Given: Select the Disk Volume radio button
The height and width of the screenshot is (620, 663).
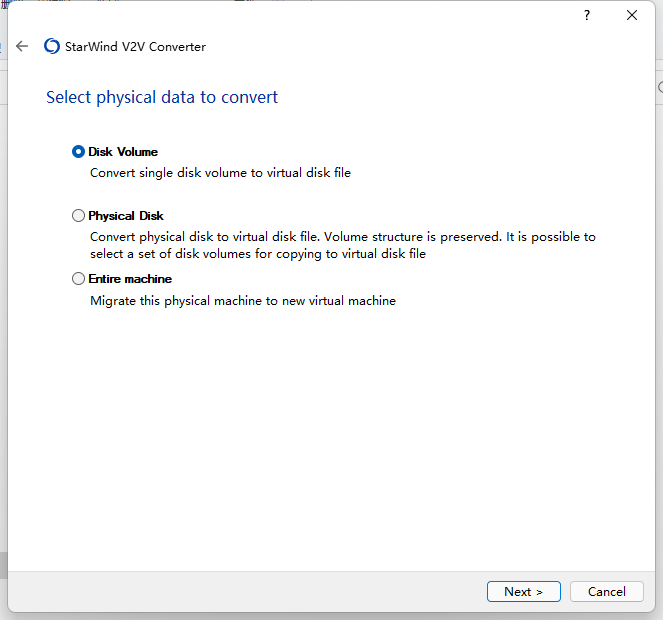Looking at the screenshot, I should [x=78, y=151].
